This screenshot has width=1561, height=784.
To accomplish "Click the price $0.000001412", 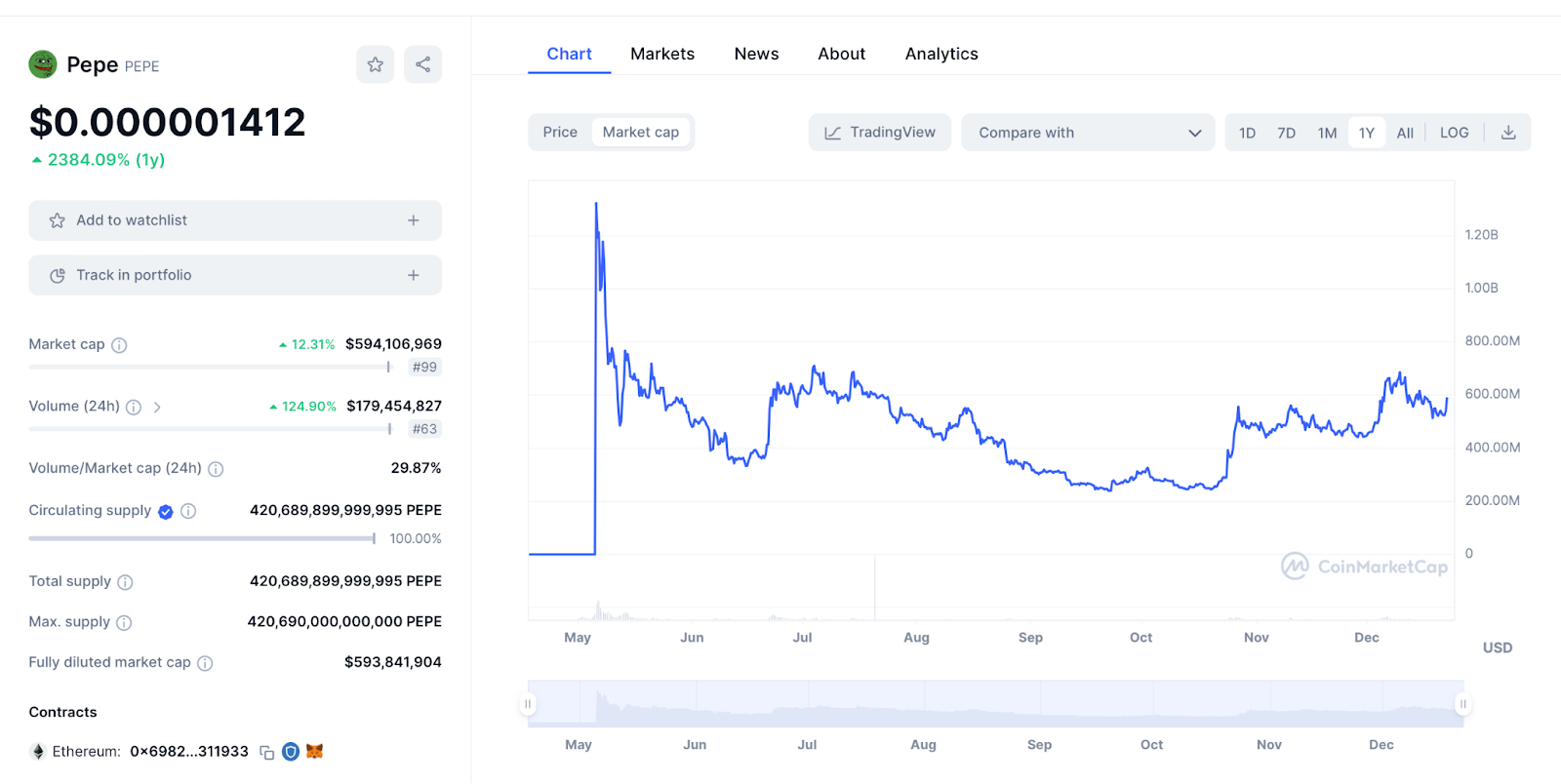I will 167,123.
